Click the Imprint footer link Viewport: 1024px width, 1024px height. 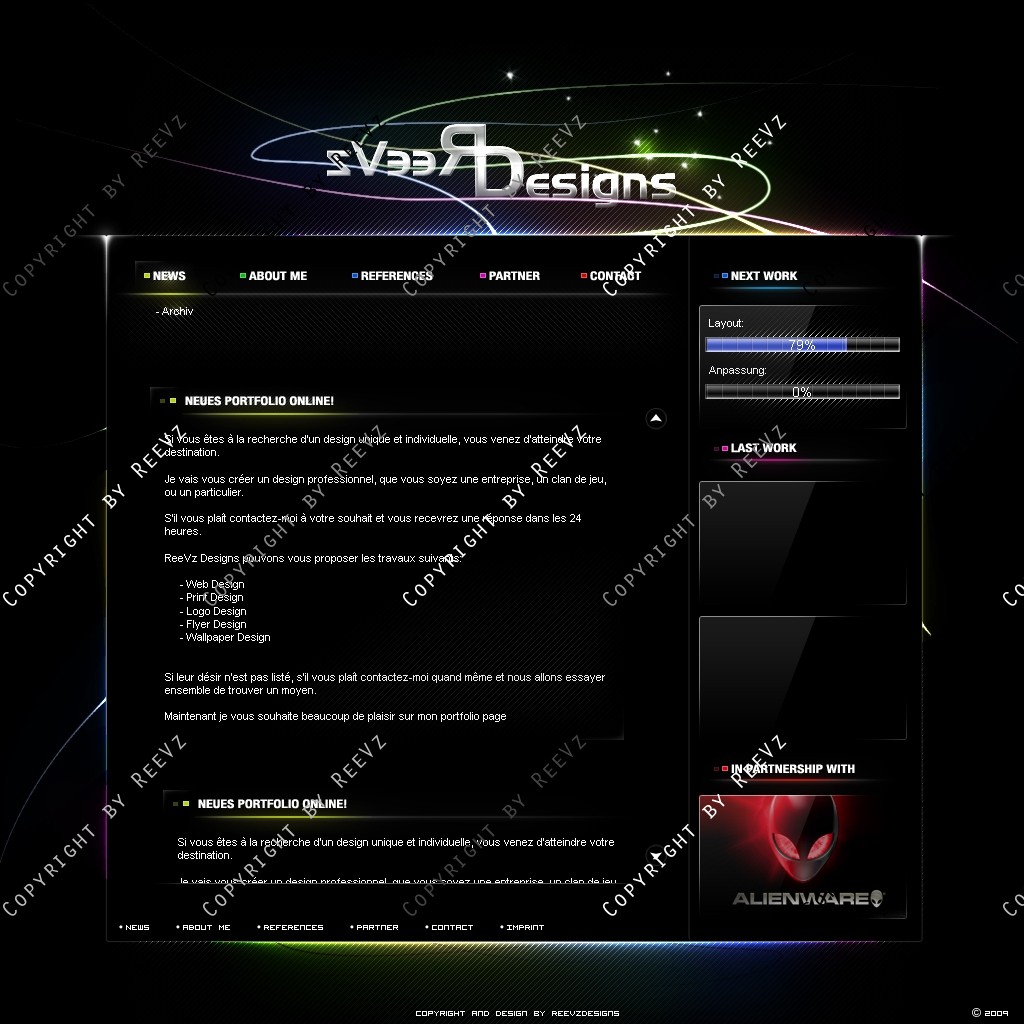coord(524,927)
